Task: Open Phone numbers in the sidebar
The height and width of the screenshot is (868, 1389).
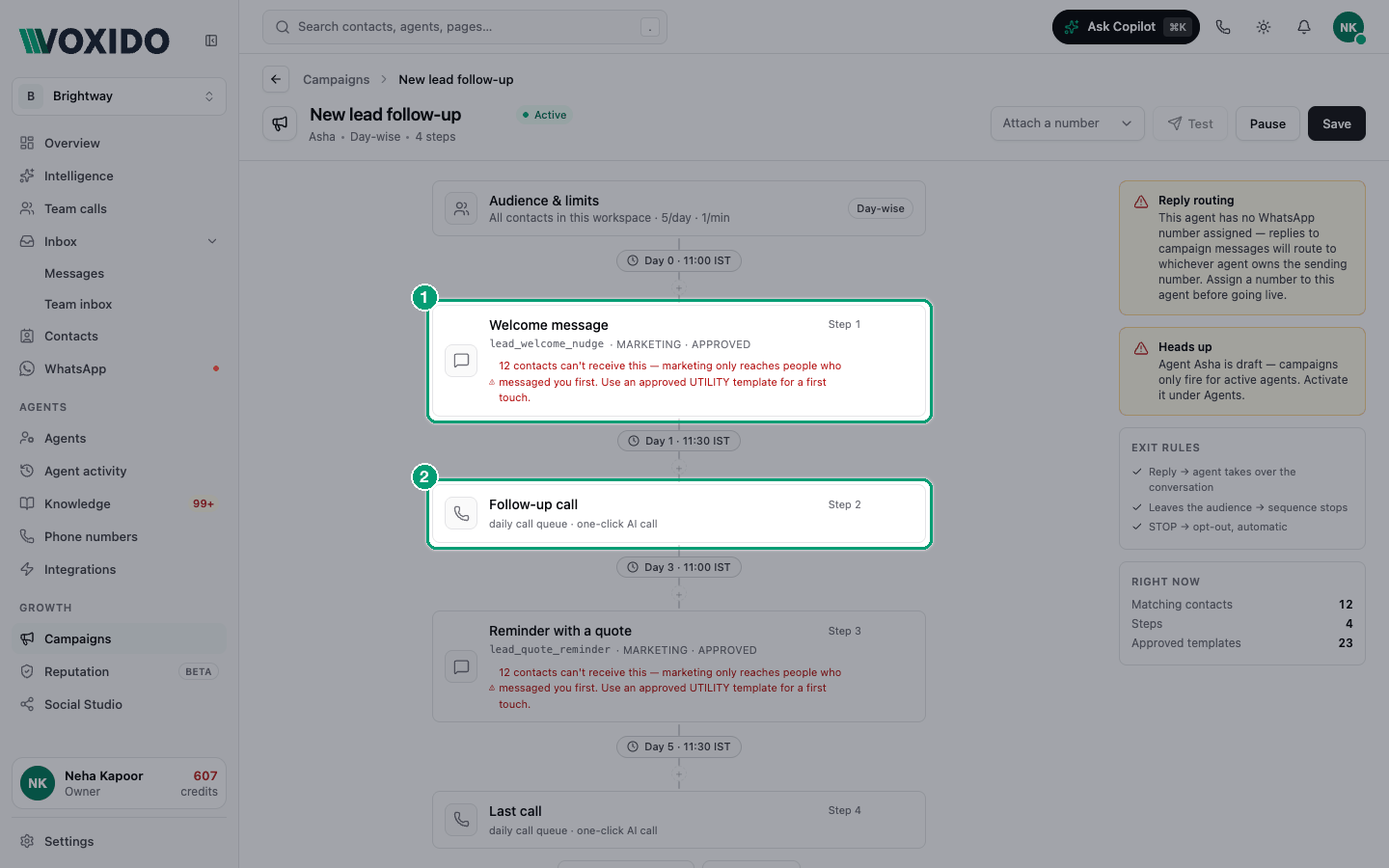Action: 119,536
